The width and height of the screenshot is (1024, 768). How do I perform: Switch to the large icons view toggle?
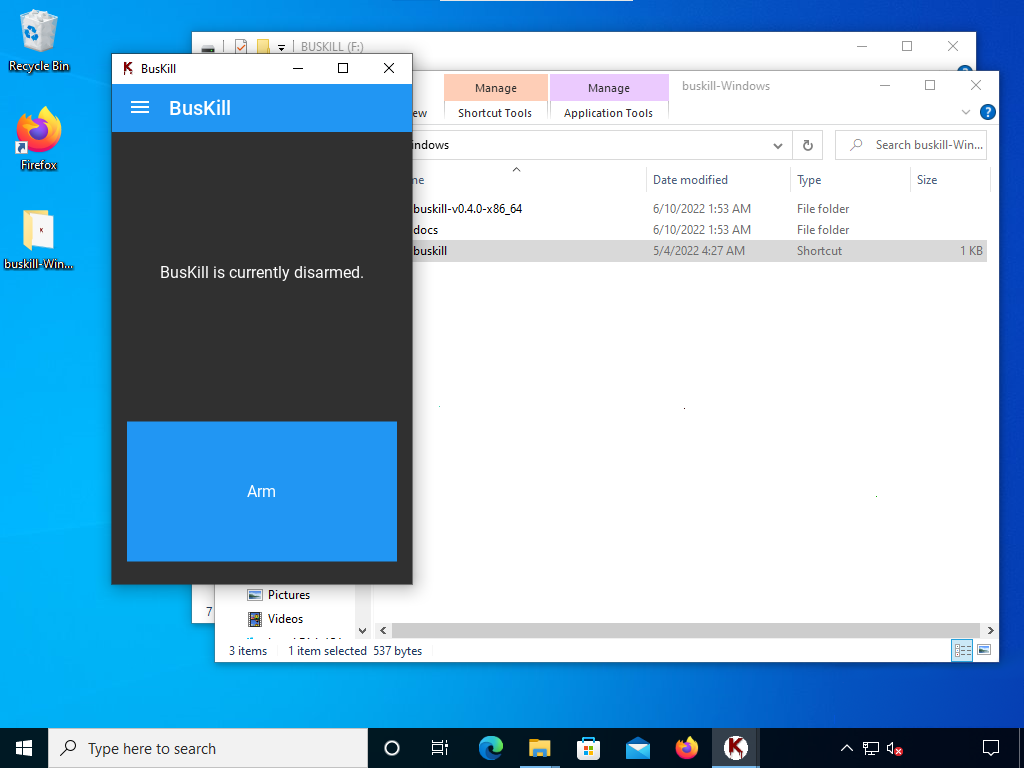click(984, 650)
